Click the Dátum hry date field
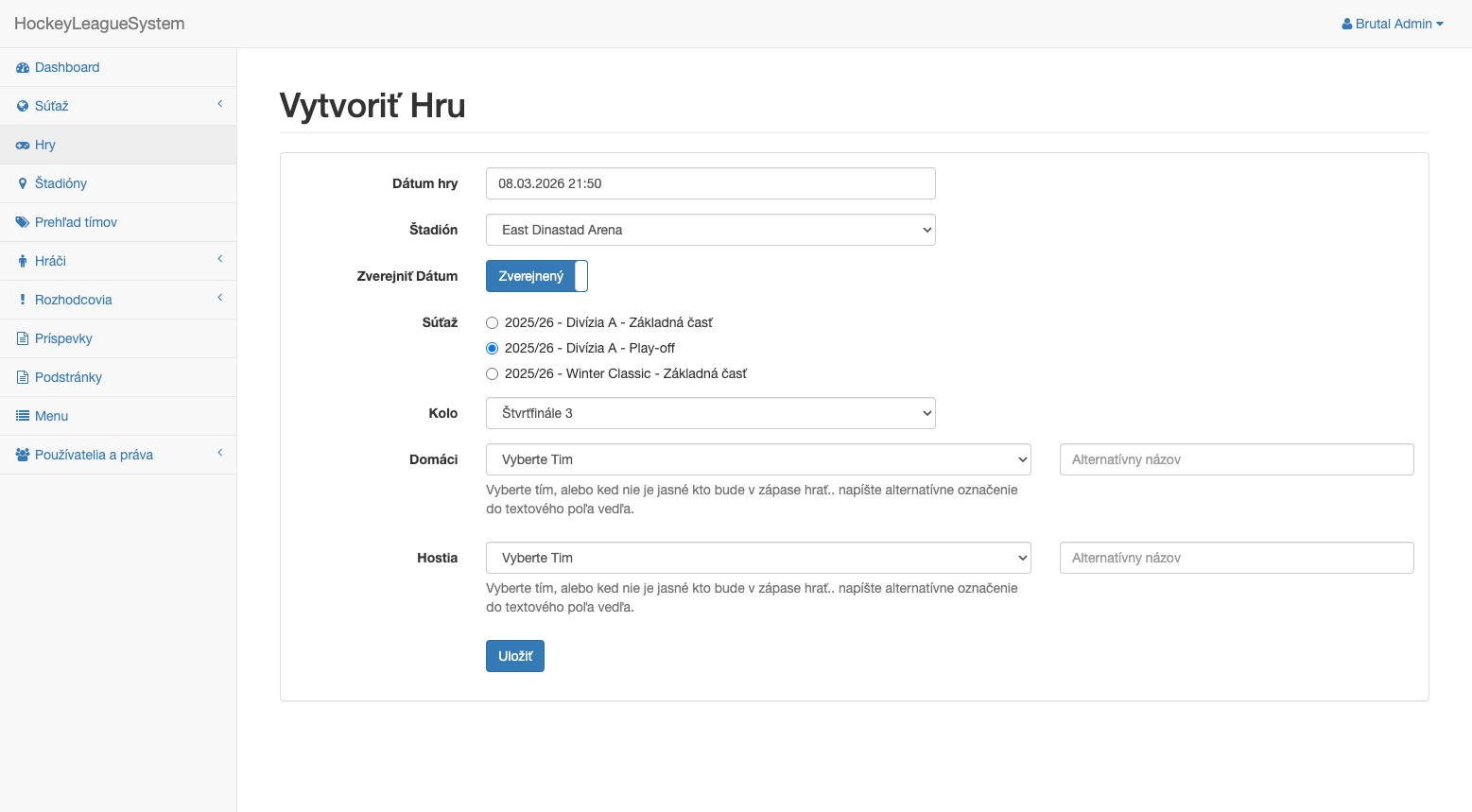The height and width of the screenshot is (812, 1472). pos(710,183)
